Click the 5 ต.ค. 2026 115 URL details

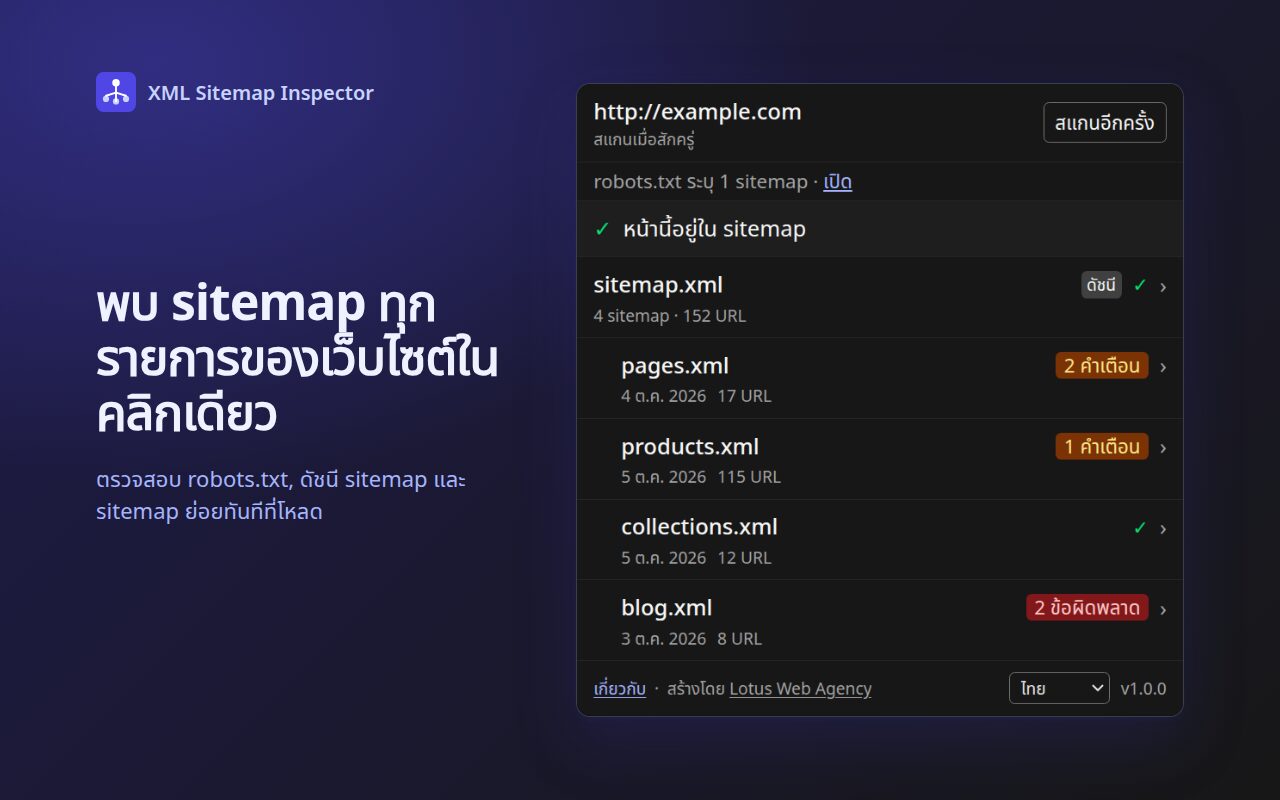(701, 477)
